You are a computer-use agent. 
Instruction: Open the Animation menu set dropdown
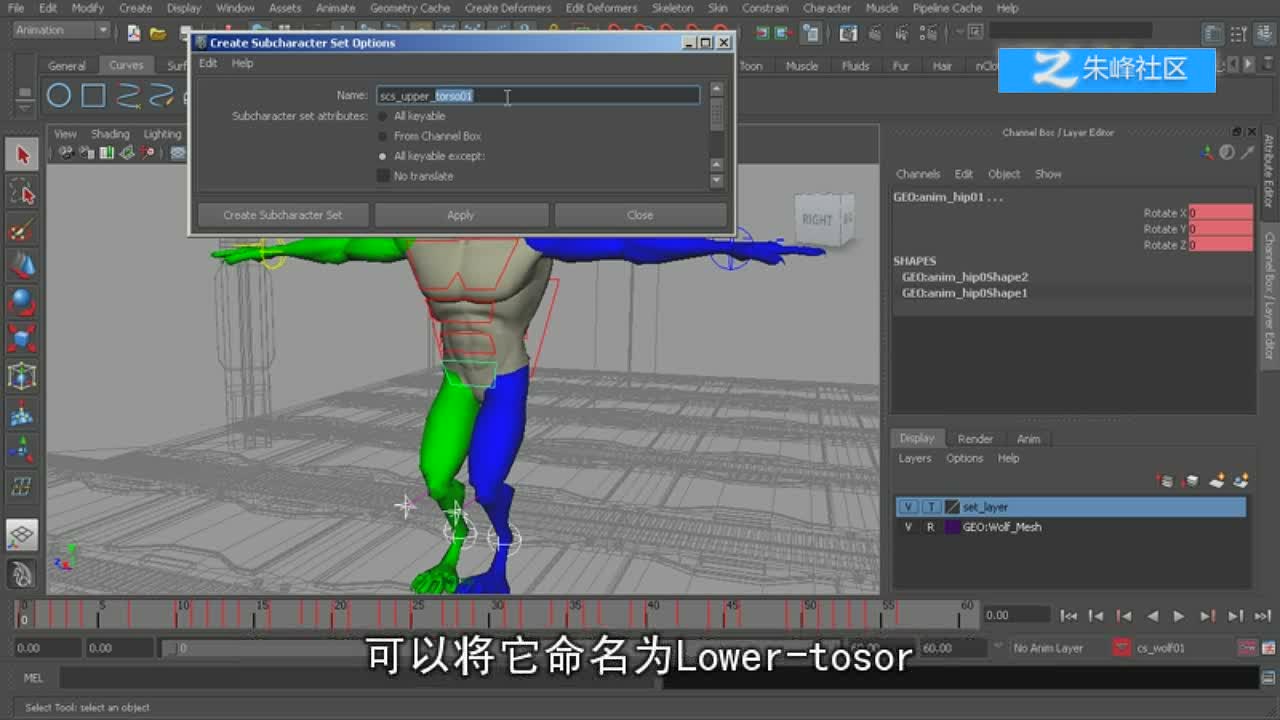60,30
